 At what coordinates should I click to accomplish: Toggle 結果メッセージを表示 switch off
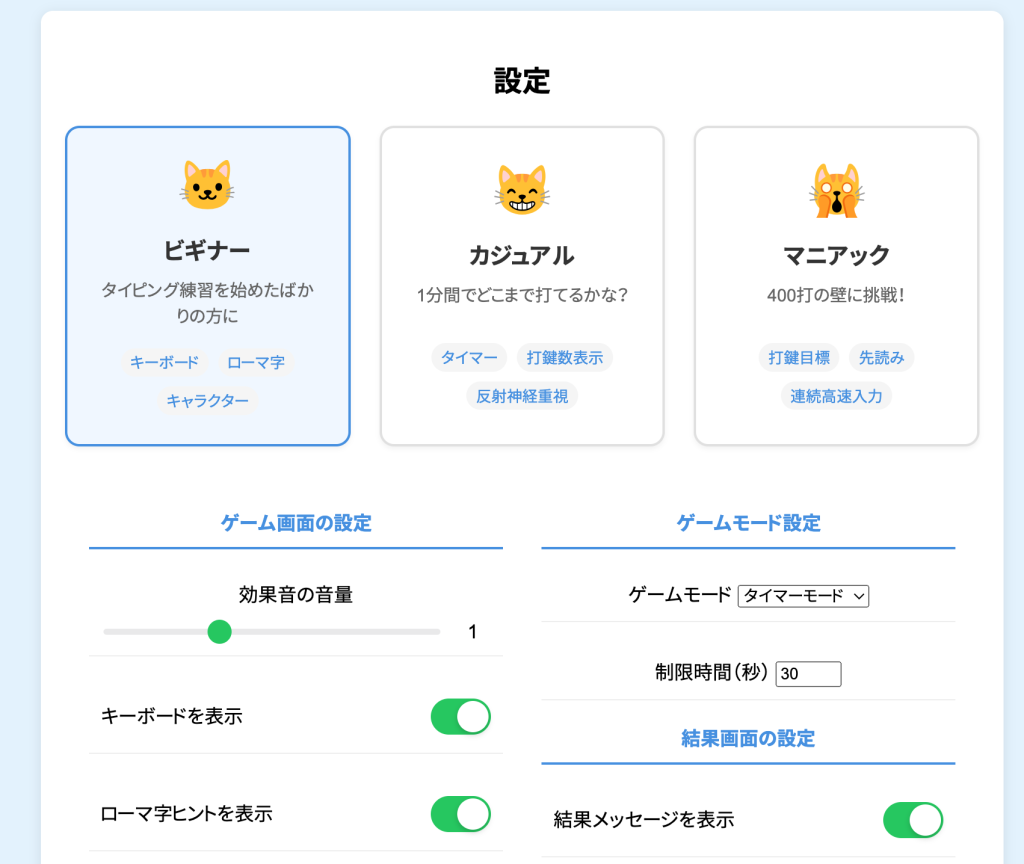point(913,820)
